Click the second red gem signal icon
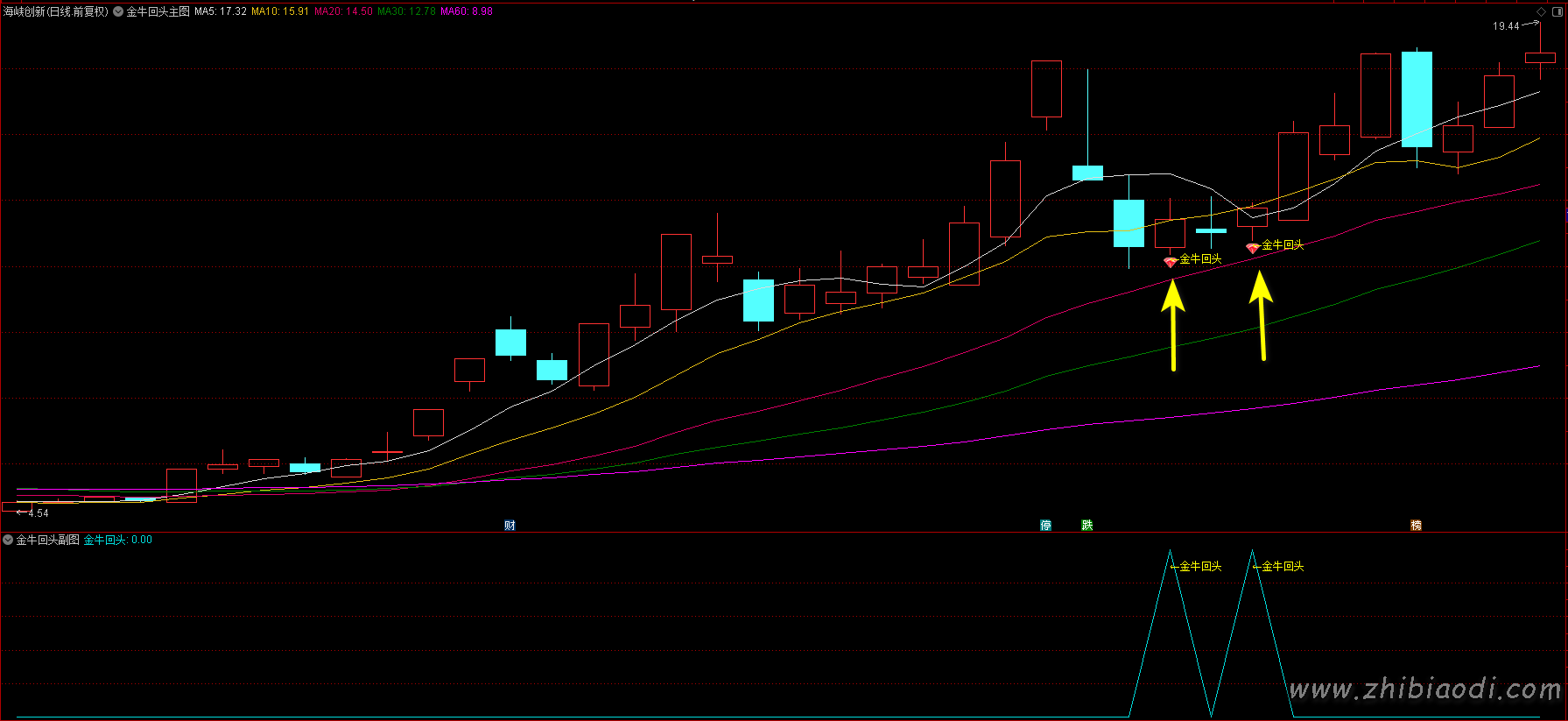This screenshot has height=721, width=1568. tap(1252, 249)
